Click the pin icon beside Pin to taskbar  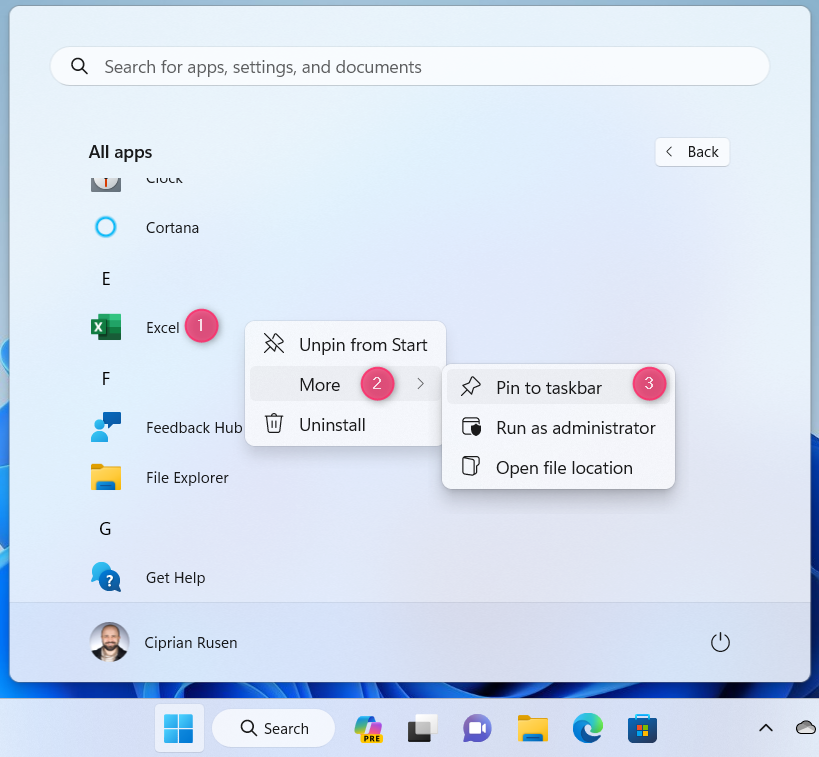pyautogui.click(x=471, y=387)
